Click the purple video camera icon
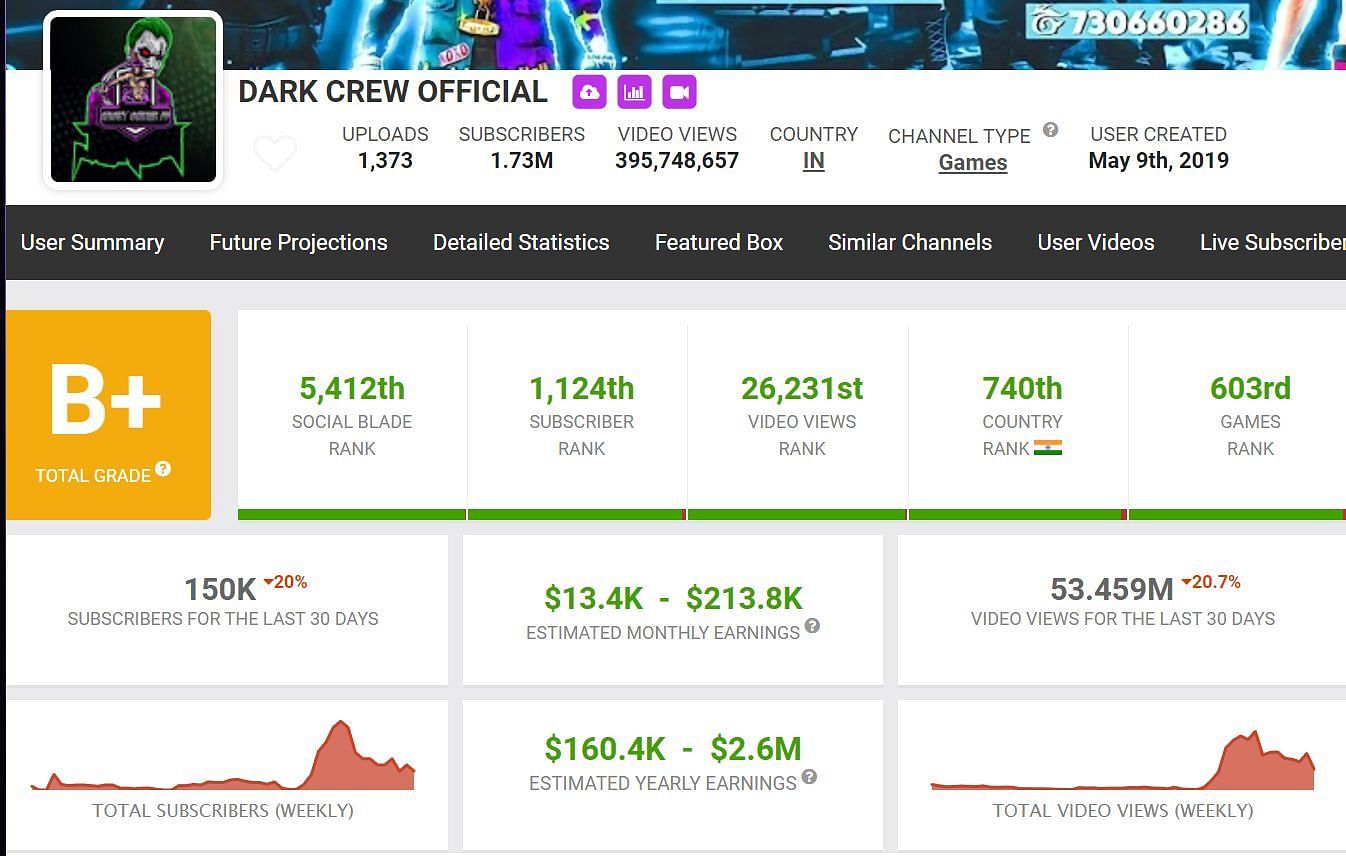Viewport: 1346px width, 856px height. point(679,92)
